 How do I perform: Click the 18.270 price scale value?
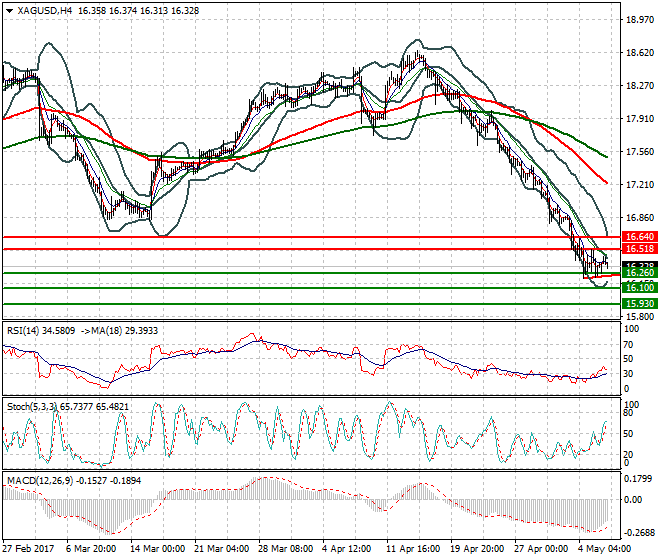coord(640,85)
